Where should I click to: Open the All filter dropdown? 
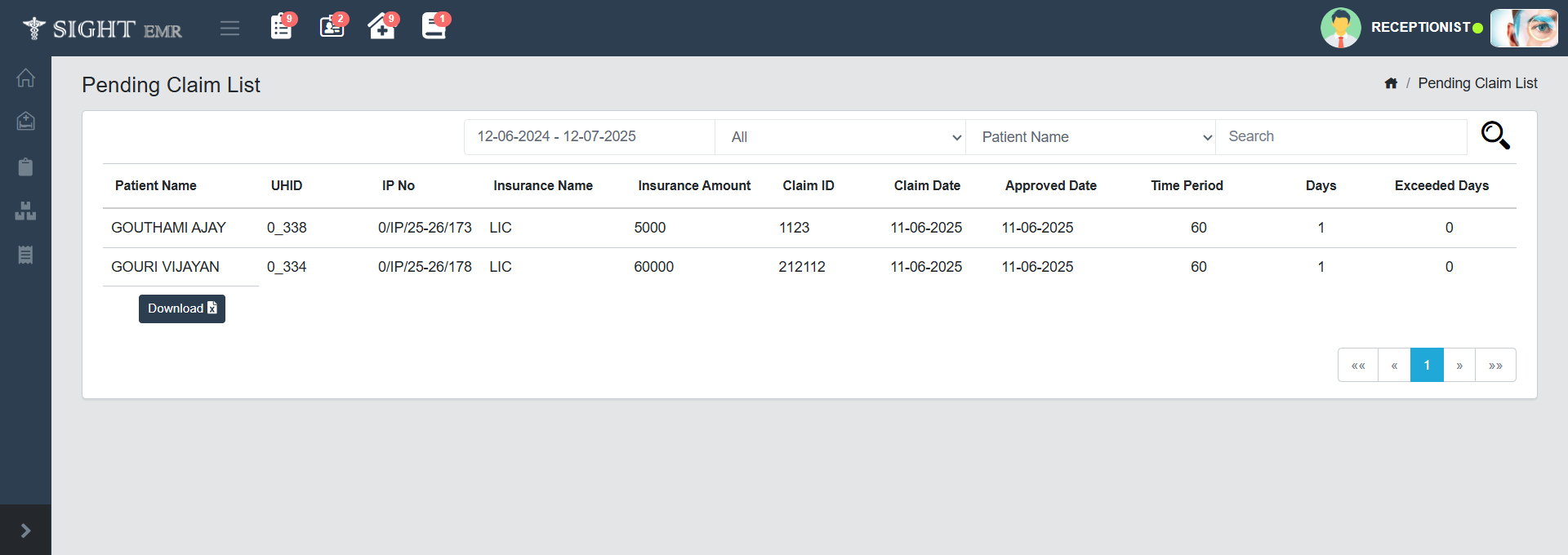840,137
